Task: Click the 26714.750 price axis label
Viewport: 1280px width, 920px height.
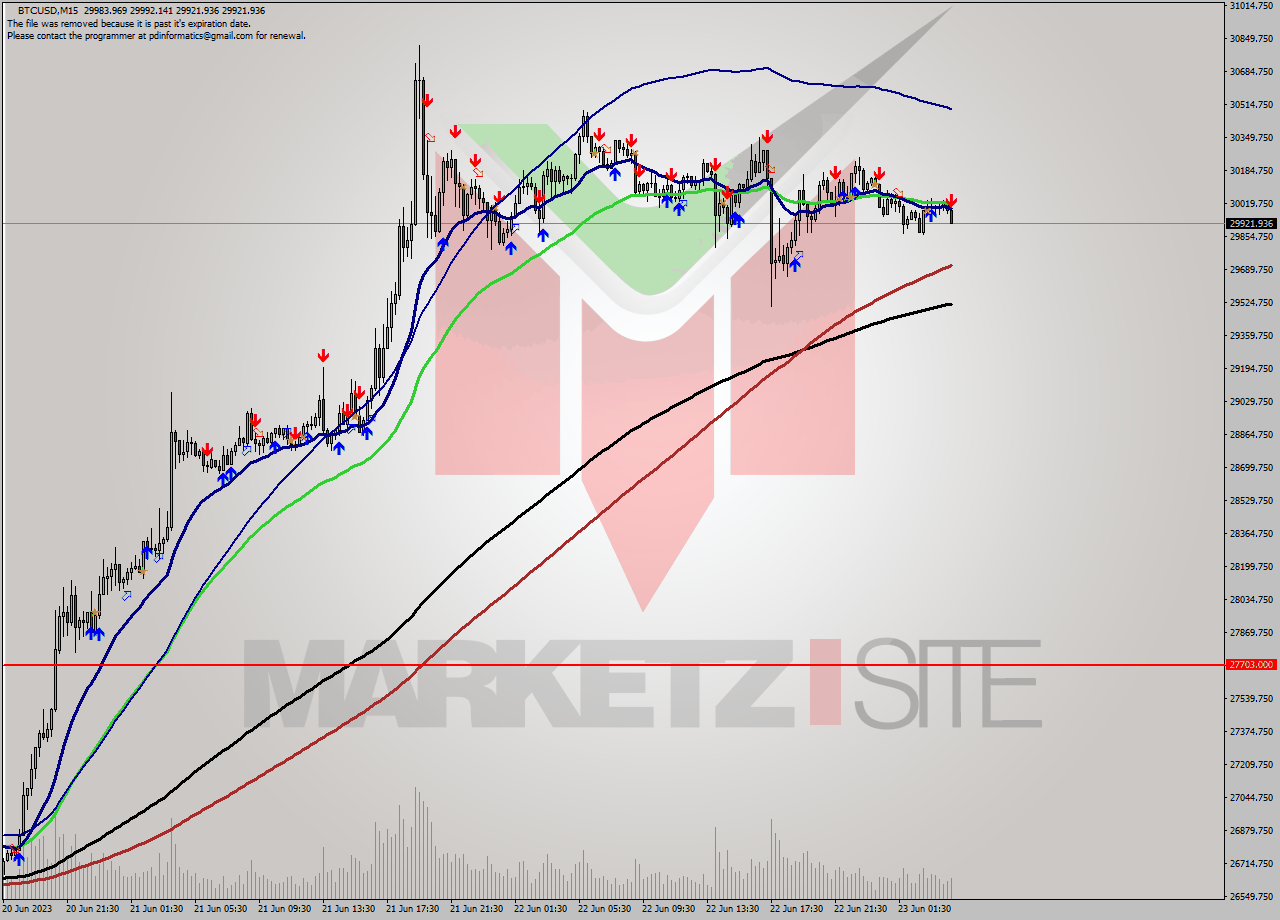Action: (x=1251, y=863)
